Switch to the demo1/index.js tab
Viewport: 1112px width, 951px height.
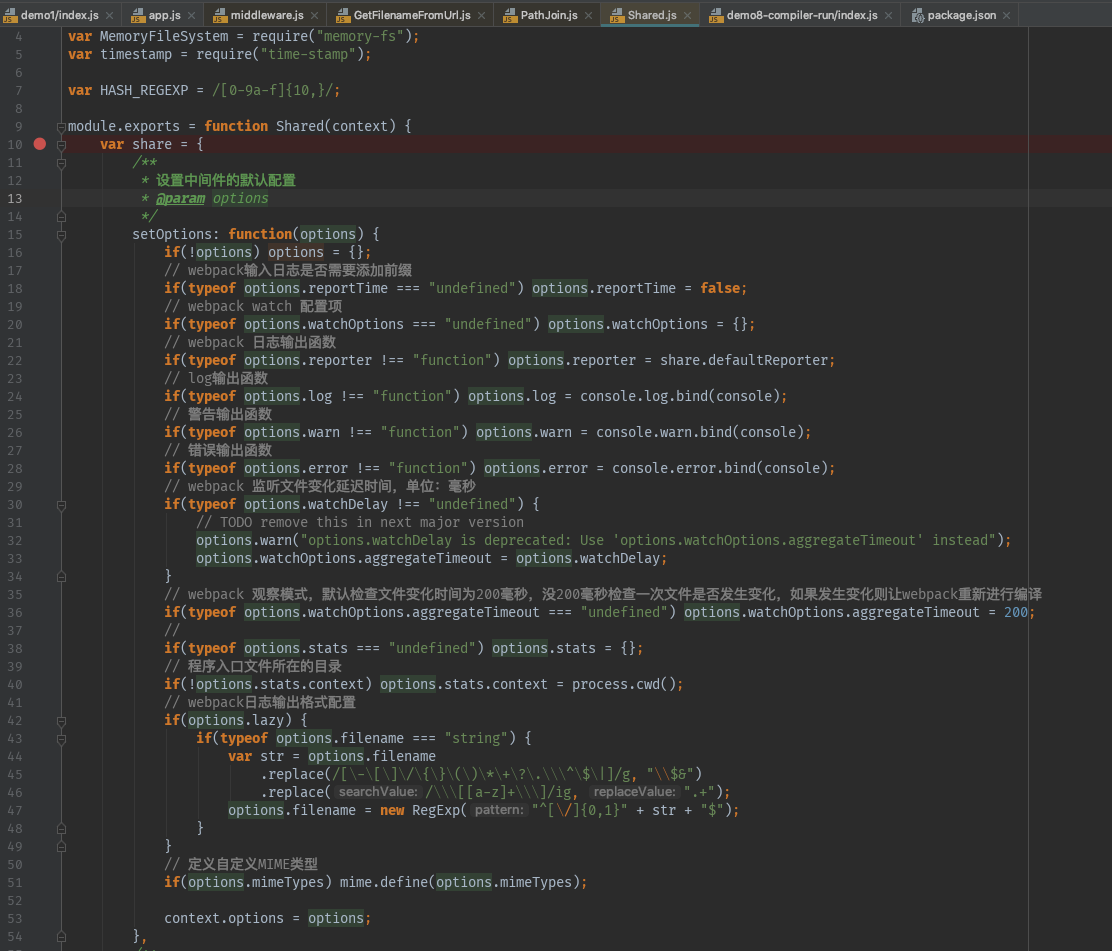pos(59,15)
